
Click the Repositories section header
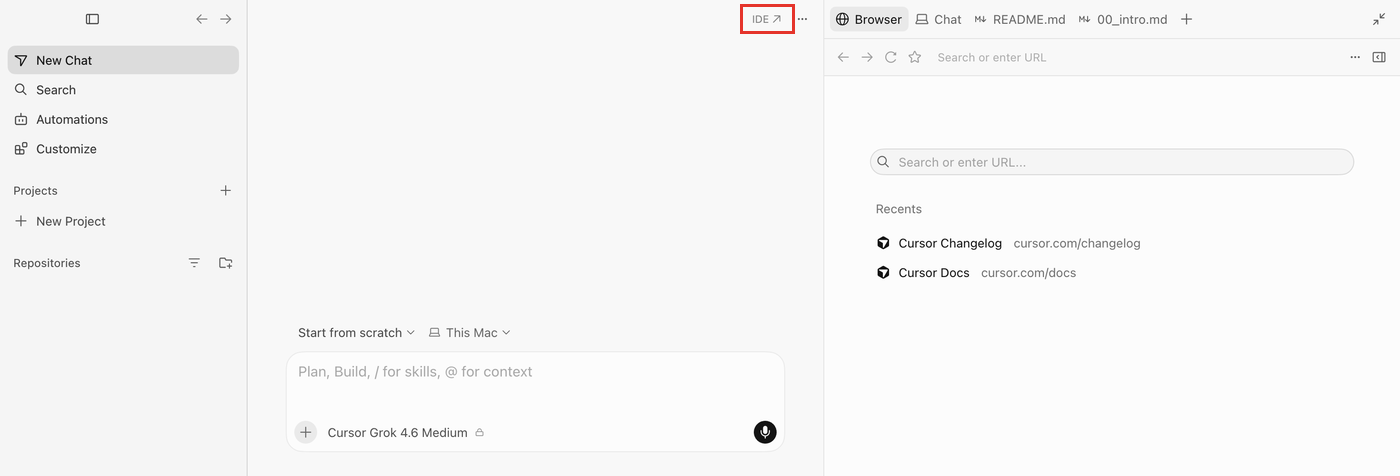click(47, 263)
